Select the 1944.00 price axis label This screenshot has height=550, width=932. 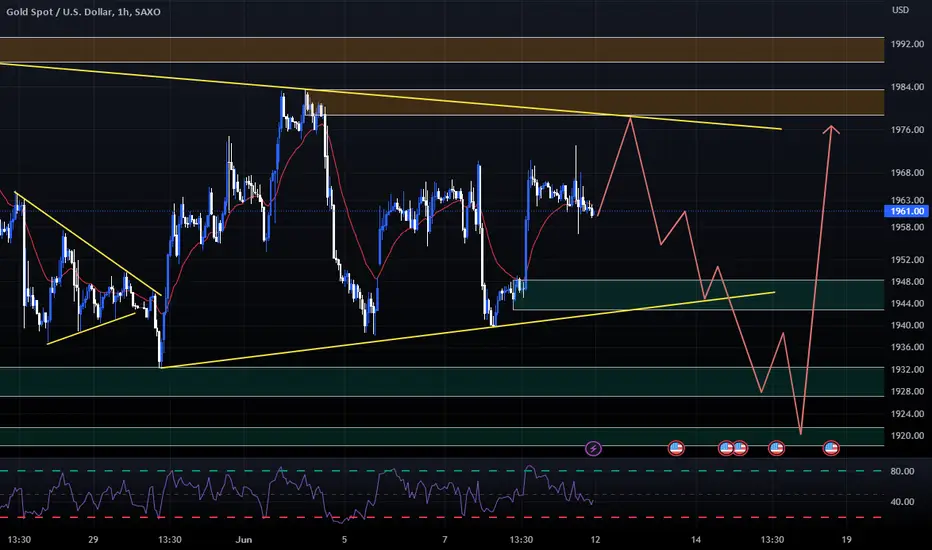pos(907,303)
